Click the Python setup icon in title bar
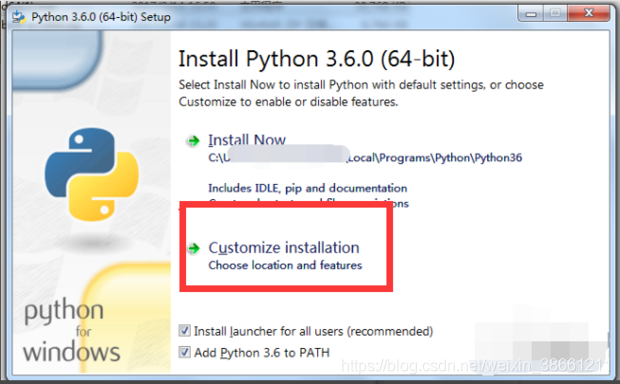The image size is (620, 384). [19, 17]
